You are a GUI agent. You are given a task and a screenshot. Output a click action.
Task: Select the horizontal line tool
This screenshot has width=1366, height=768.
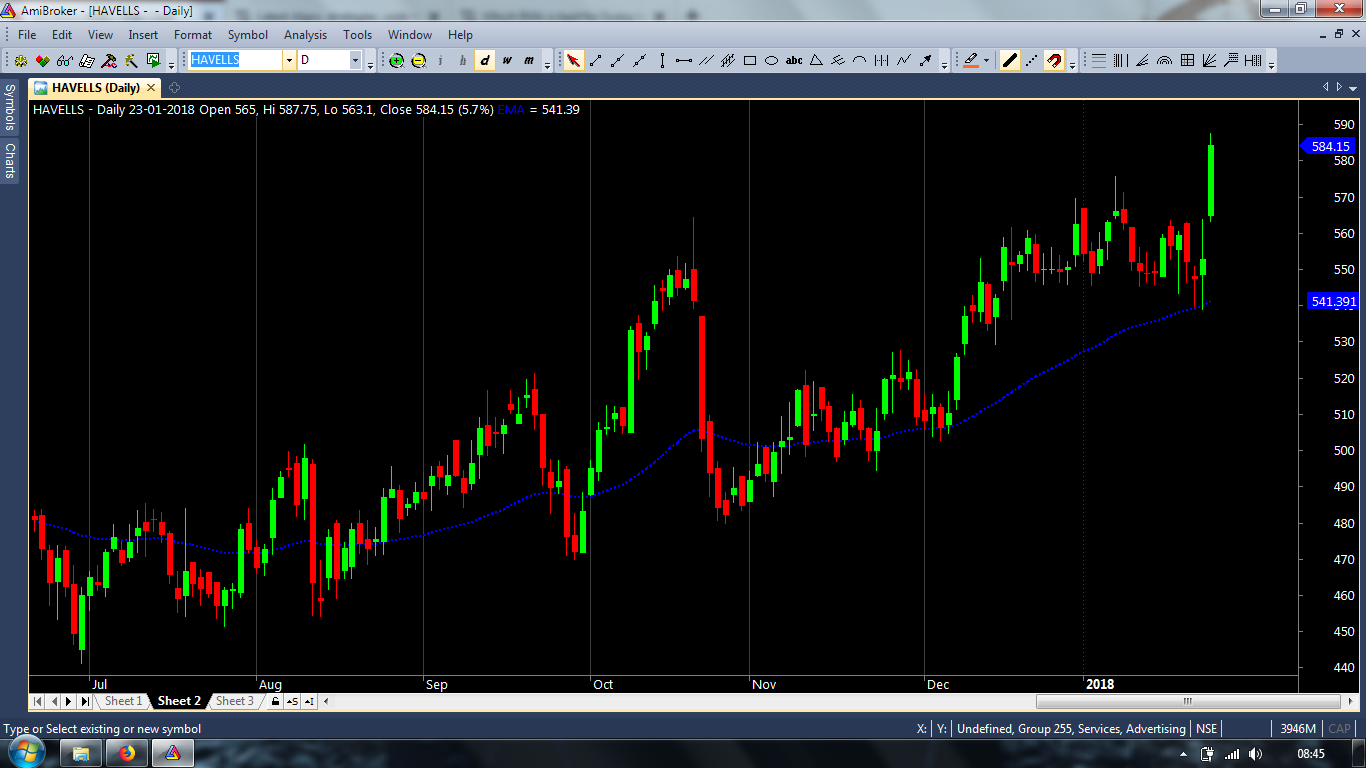[x=684, y=60]
